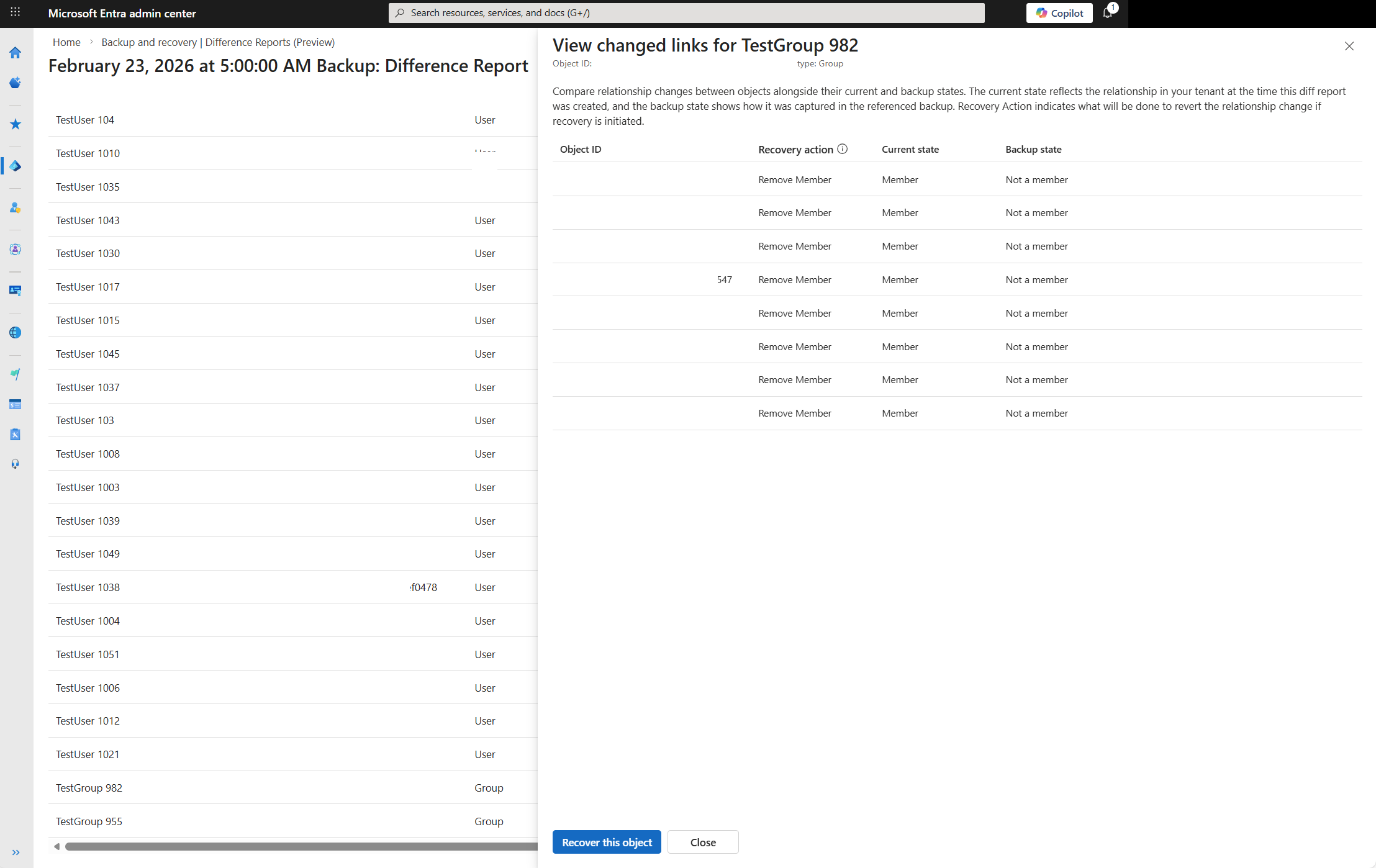Open Home in the left sidebar

pos(15,53)
